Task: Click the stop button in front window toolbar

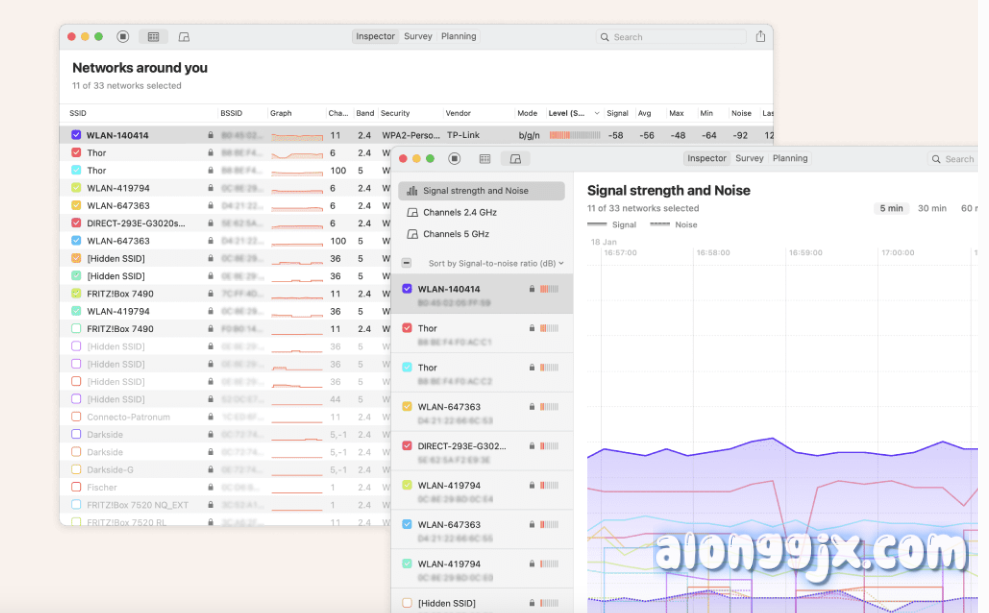Action: pos(454,159)
